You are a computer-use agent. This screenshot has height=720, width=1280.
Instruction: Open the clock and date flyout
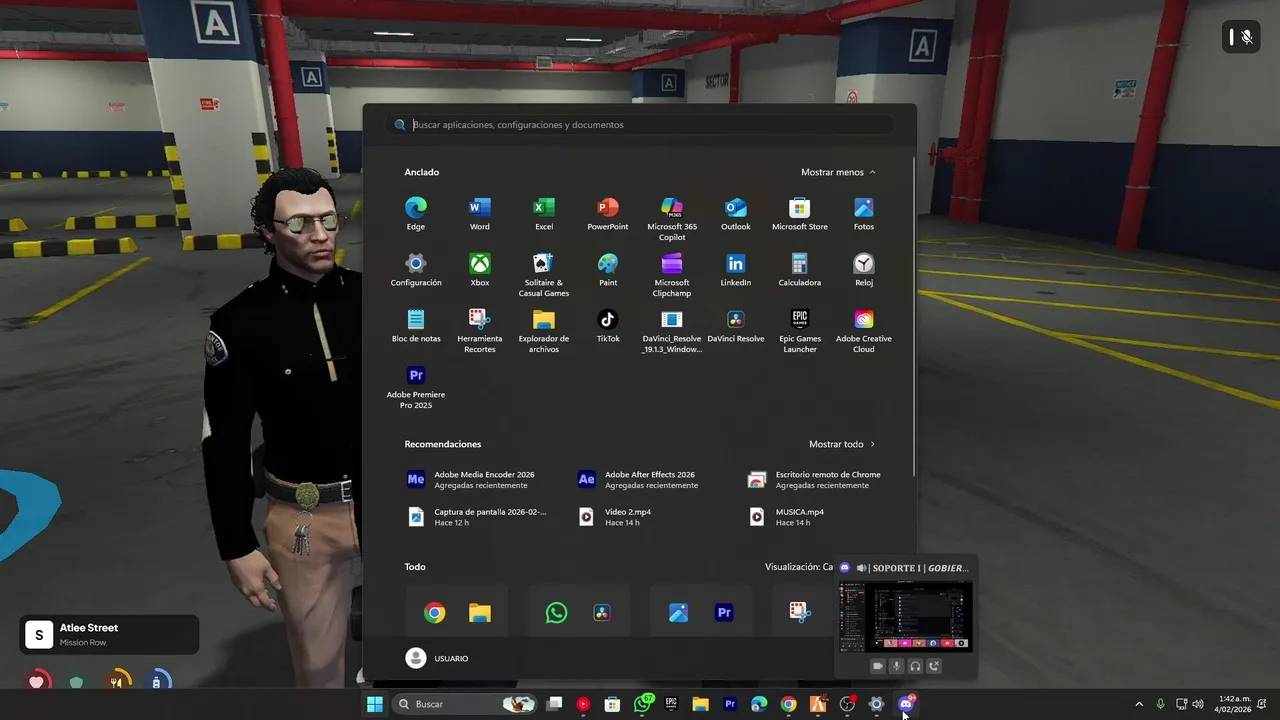click(1233, 704)
